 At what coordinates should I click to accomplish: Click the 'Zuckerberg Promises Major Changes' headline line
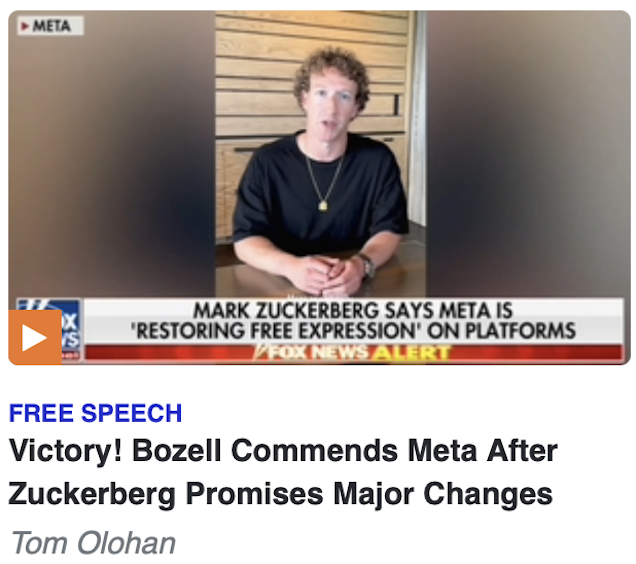280,494
